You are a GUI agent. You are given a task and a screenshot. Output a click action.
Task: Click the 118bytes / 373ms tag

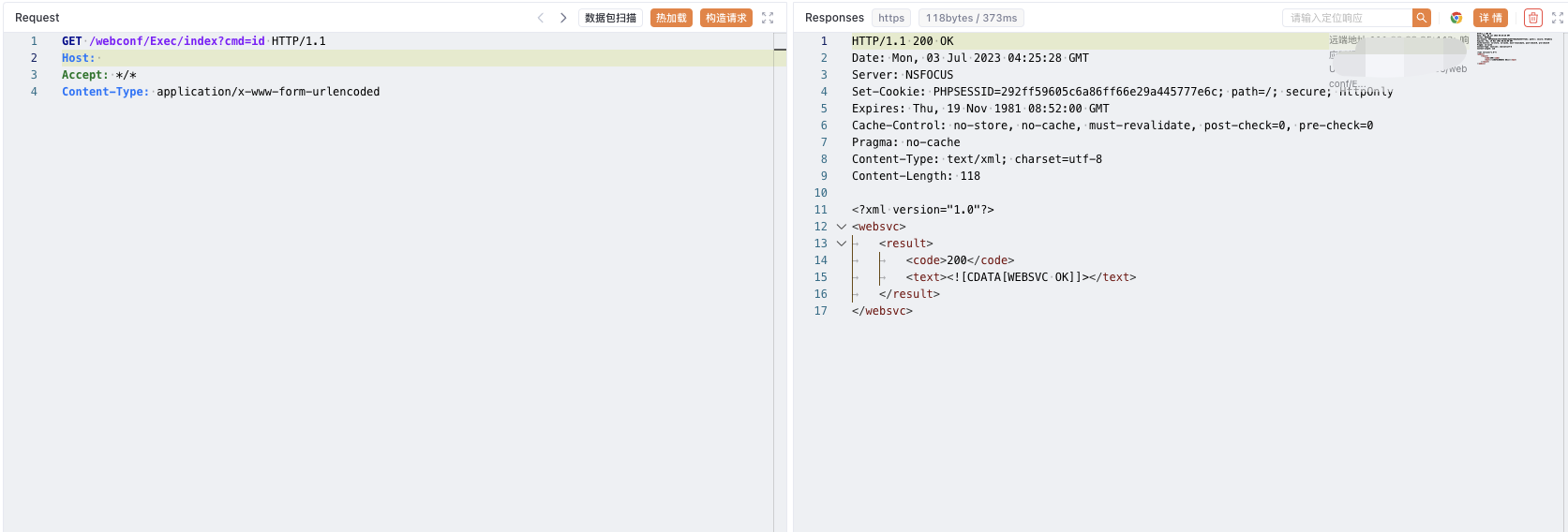coord(971,18)
